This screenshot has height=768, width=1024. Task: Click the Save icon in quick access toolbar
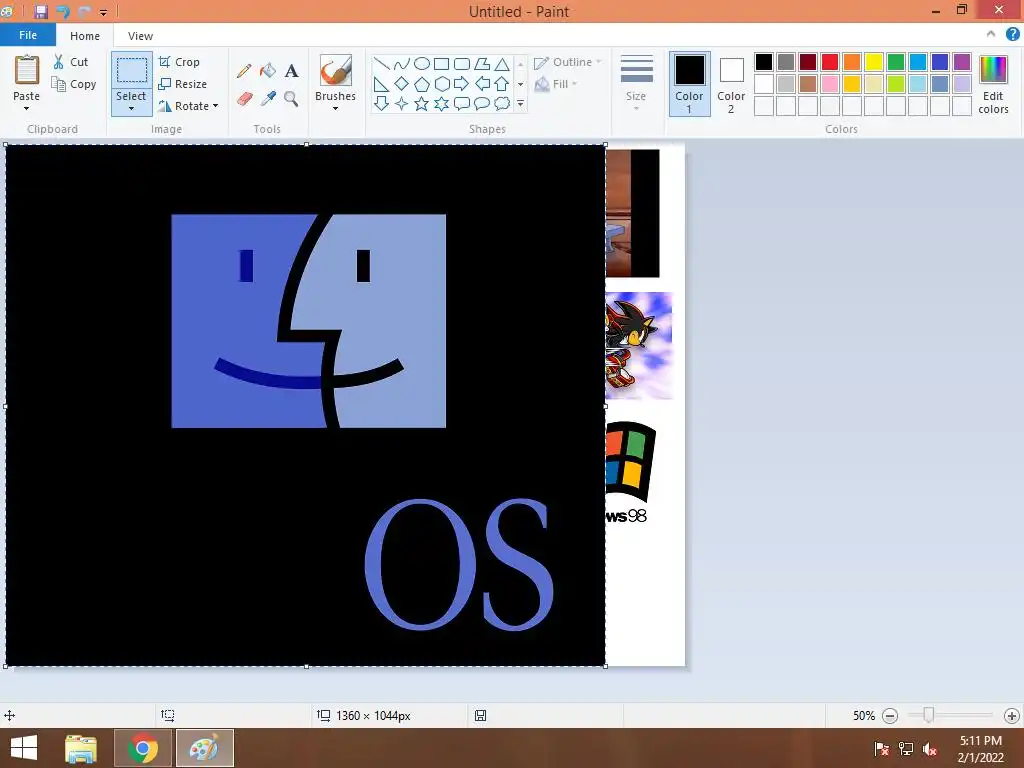coord(41,12)
